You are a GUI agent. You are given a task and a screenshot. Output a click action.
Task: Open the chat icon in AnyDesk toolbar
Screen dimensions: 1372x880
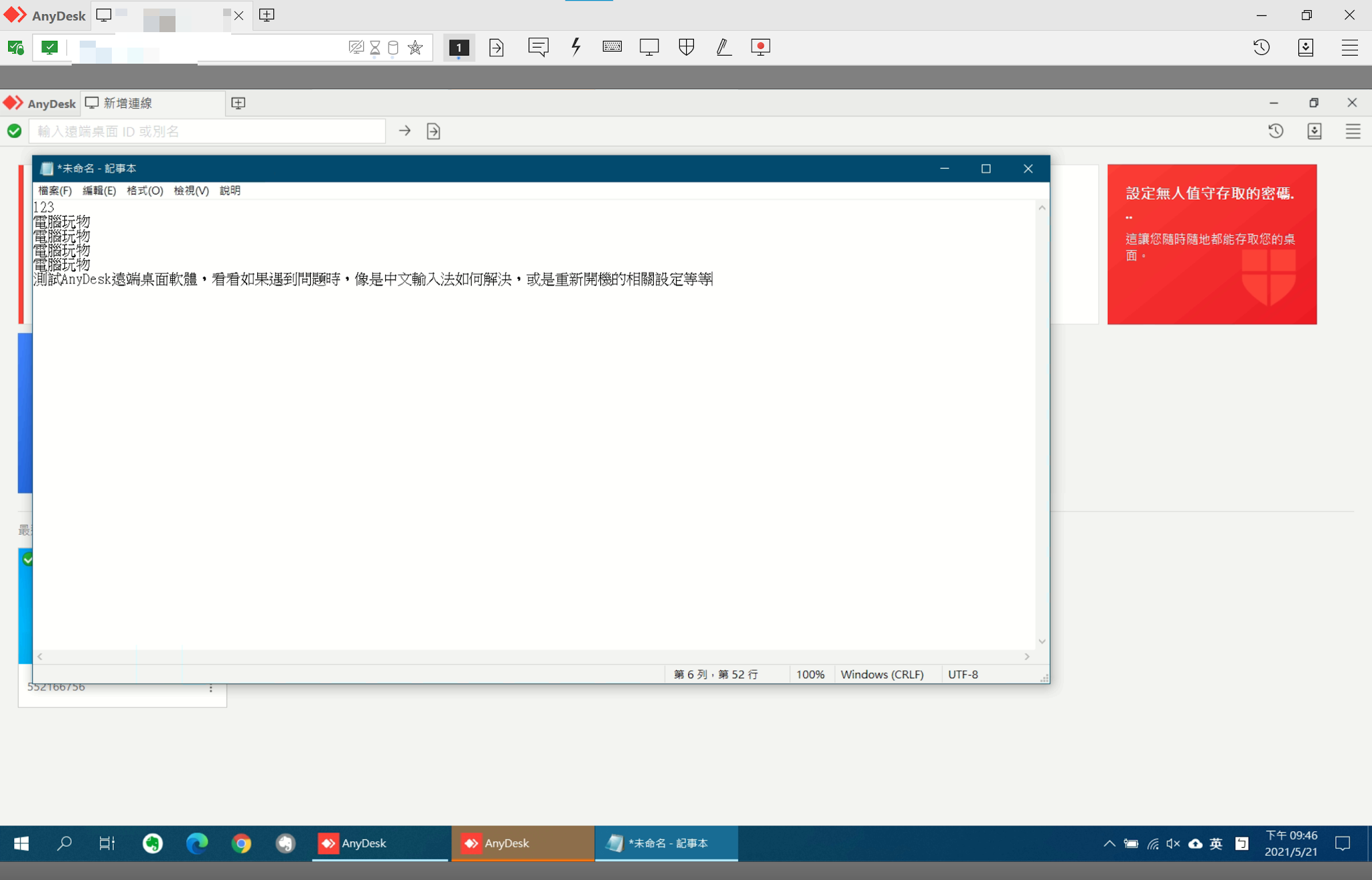pyautogui.click(x=538, y=47)
